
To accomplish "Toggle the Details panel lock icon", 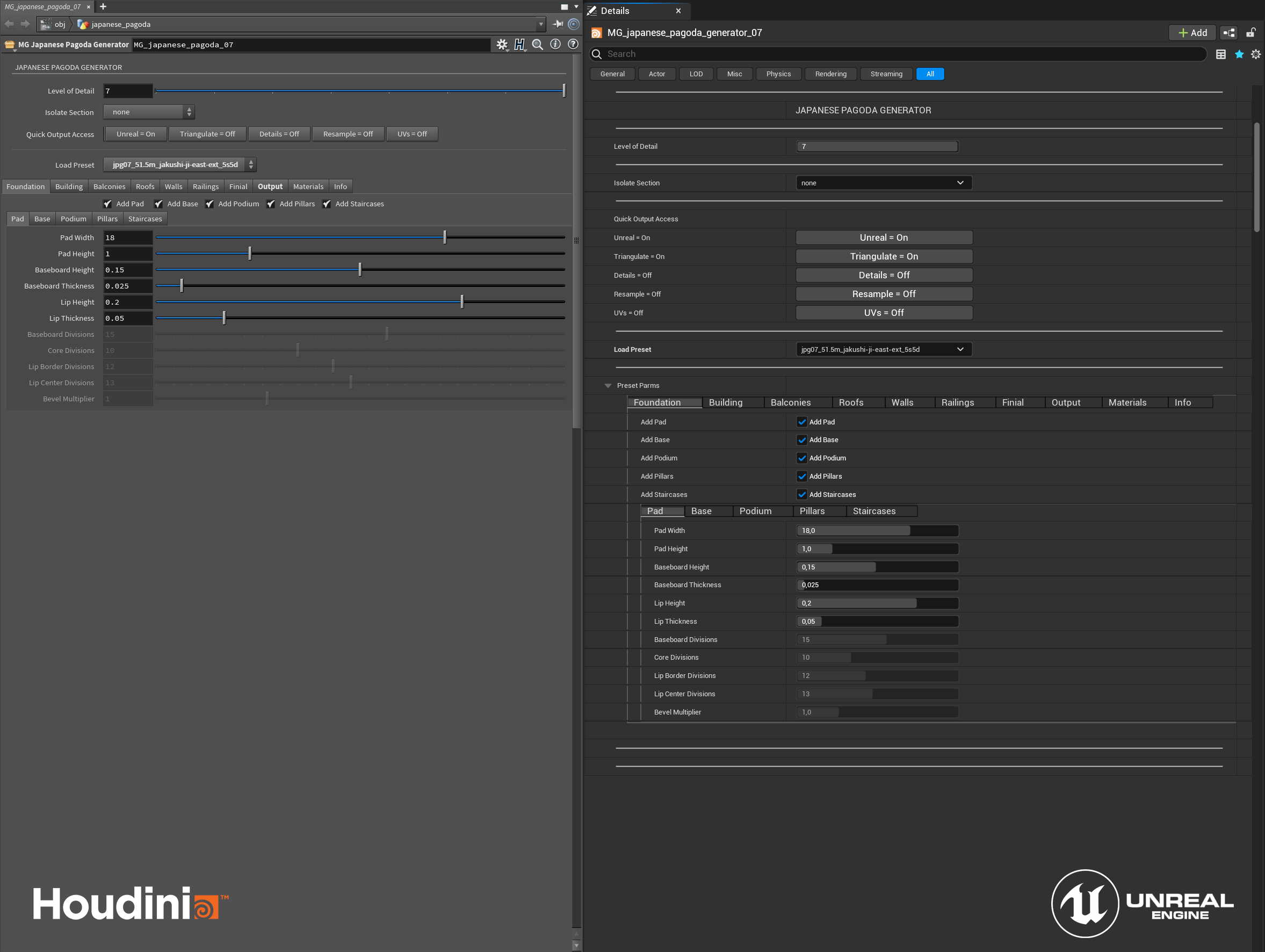I will click(1250, 33).
